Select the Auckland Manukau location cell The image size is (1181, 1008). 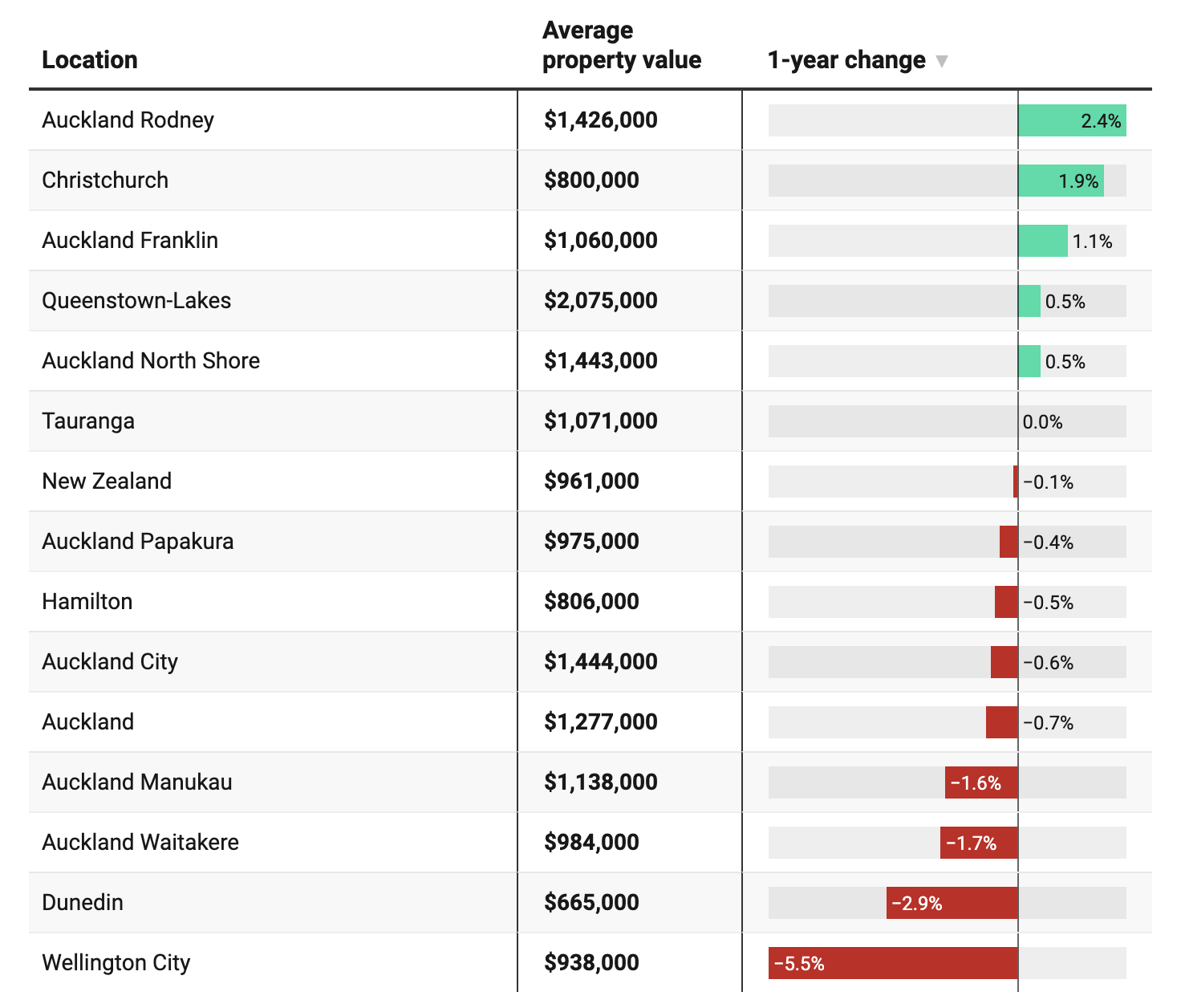(137, 782)
